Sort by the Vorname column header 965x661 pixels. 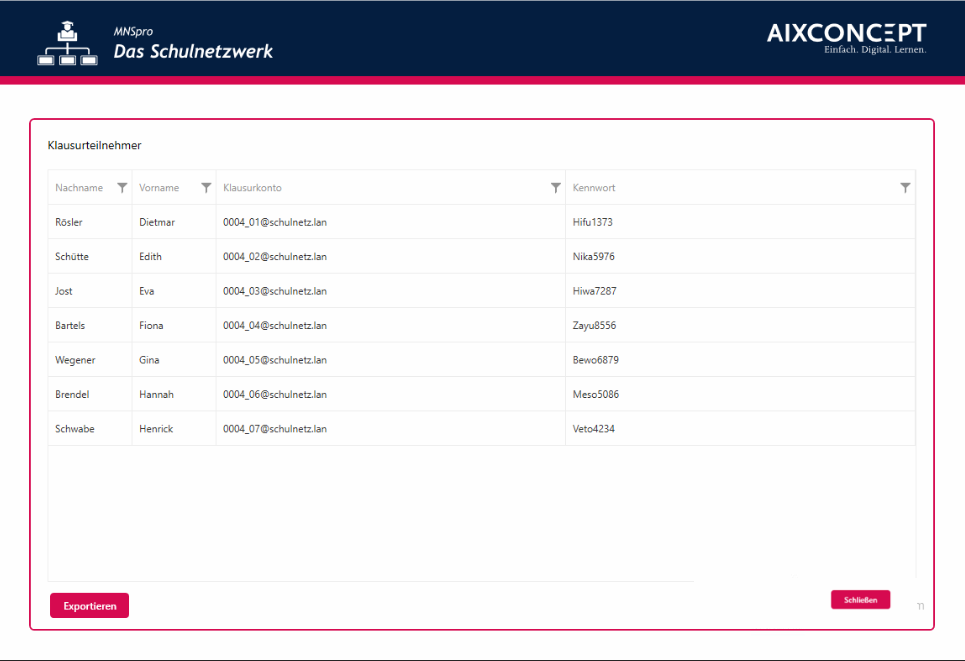[x=160, y=188]
